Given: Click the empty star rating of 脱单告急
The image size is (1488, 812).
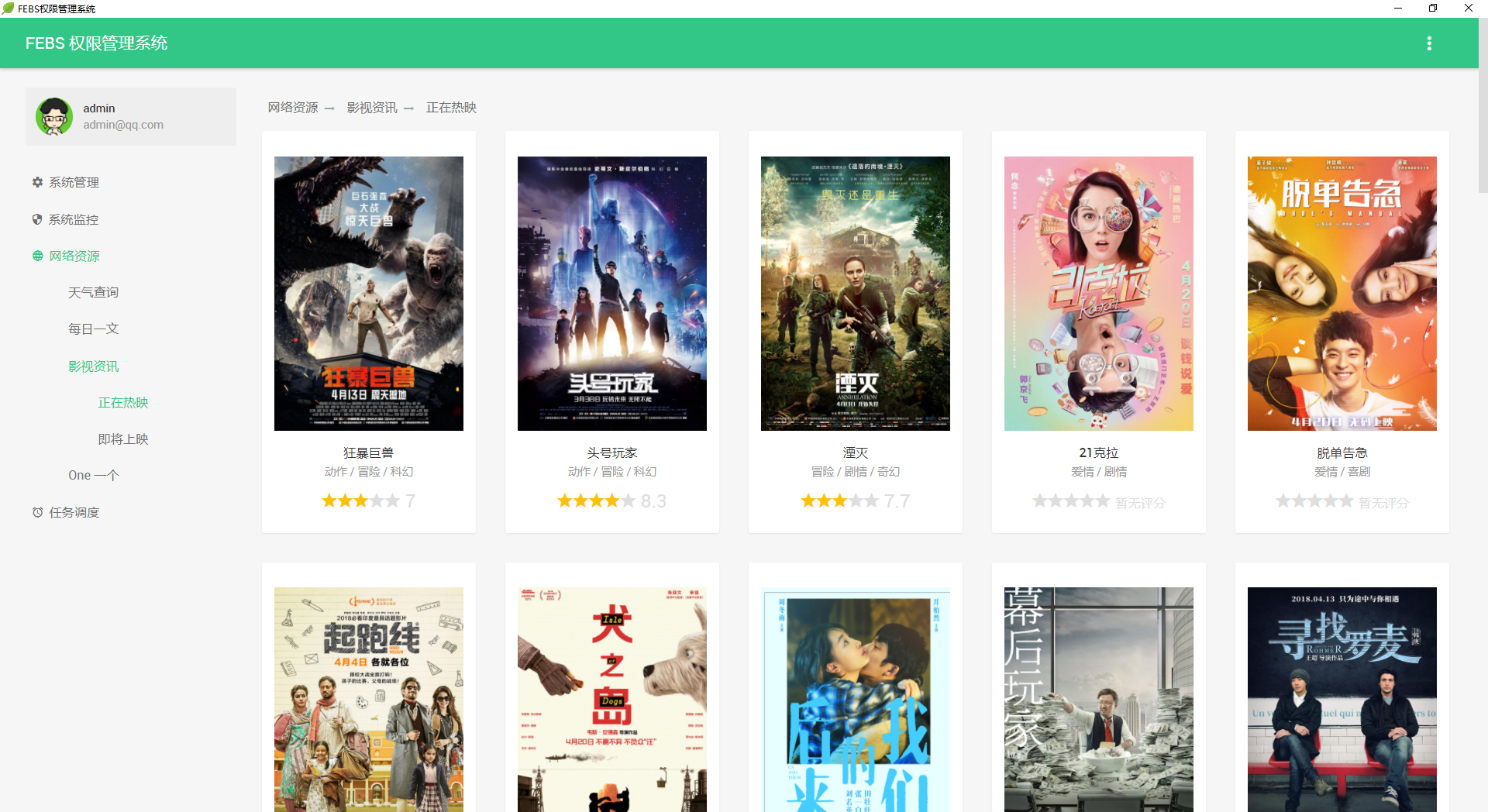Looking at the screenshot, I should tap(1315, 501).
